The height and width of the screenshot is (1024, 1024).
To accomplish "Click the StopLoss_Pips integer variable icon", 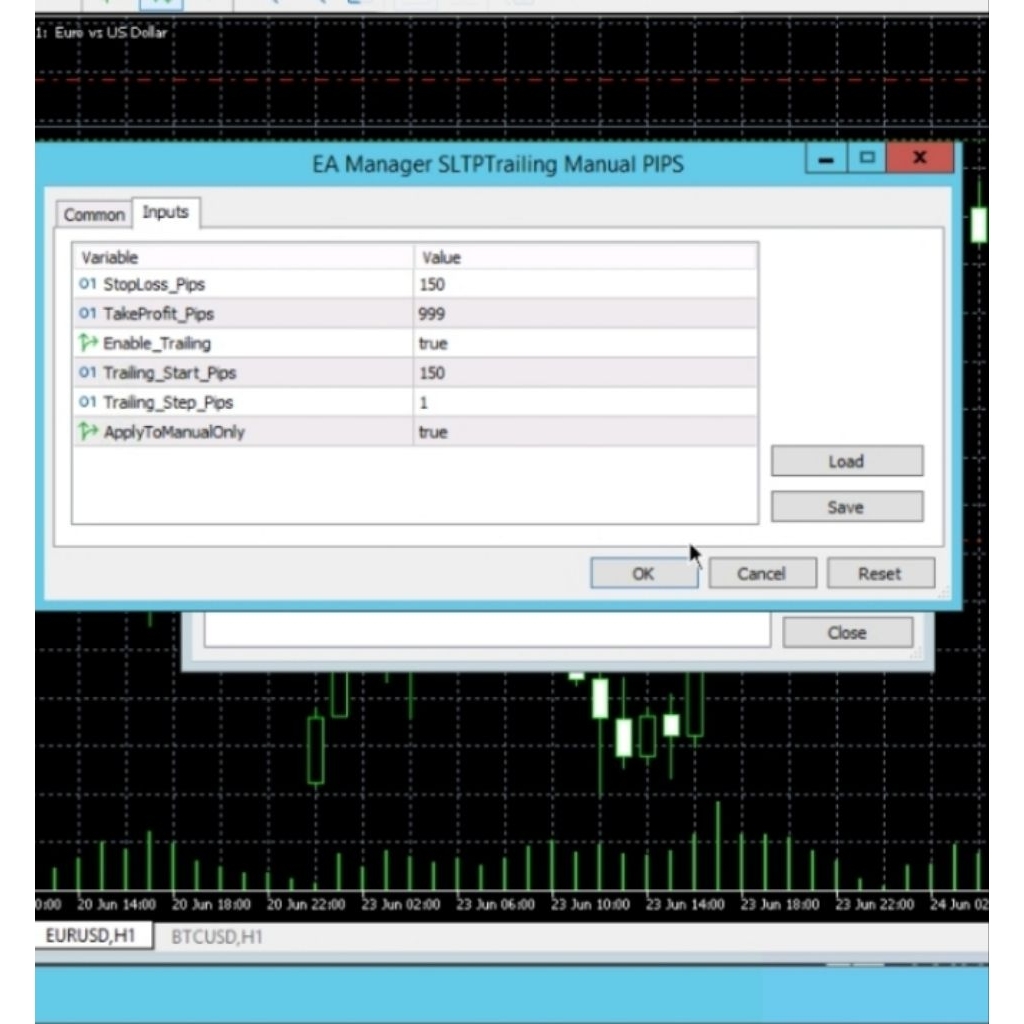I will click(x=88, y=285).
